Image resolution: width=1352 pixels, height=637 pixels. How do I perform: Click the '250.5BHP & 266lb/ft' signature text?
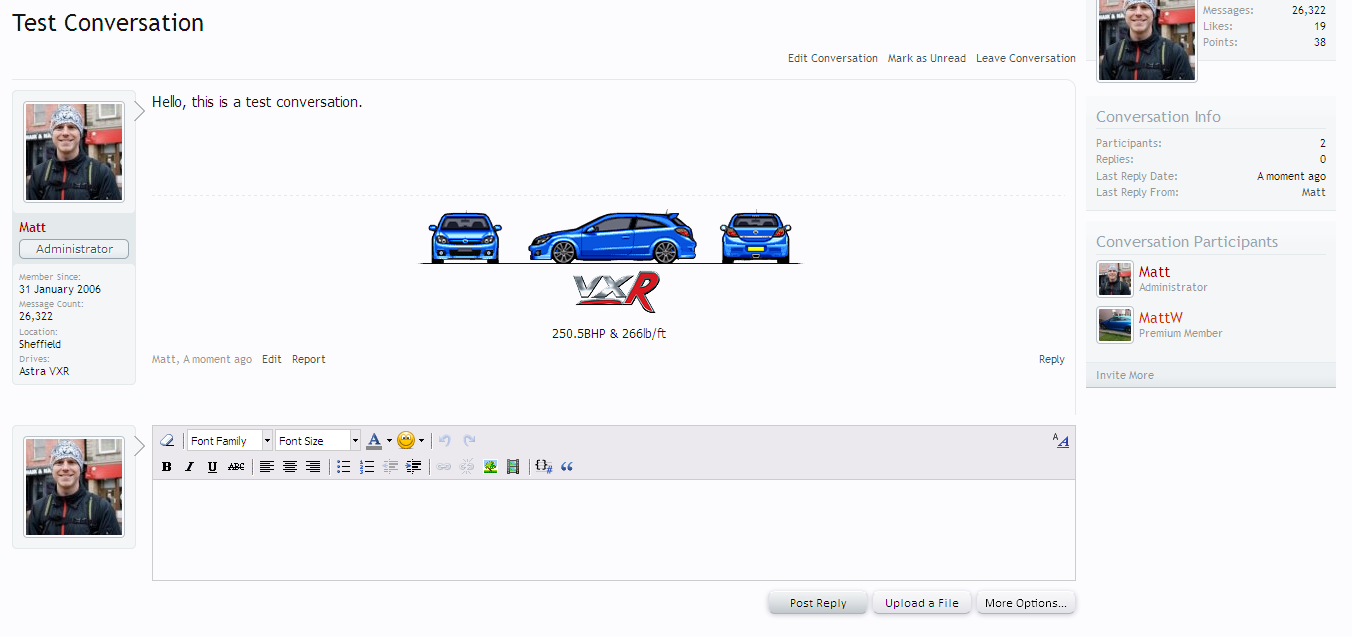(609, 334)
